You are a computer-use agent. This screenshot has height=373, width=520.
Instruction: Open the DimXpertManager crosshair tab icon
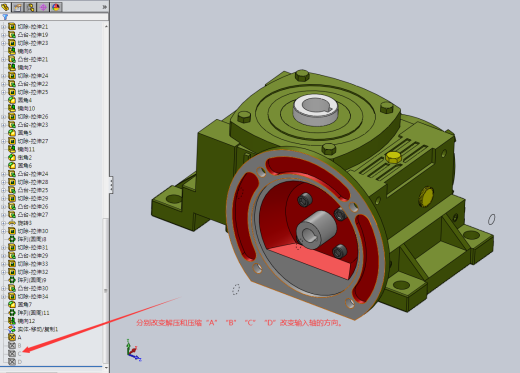point(43,7)
